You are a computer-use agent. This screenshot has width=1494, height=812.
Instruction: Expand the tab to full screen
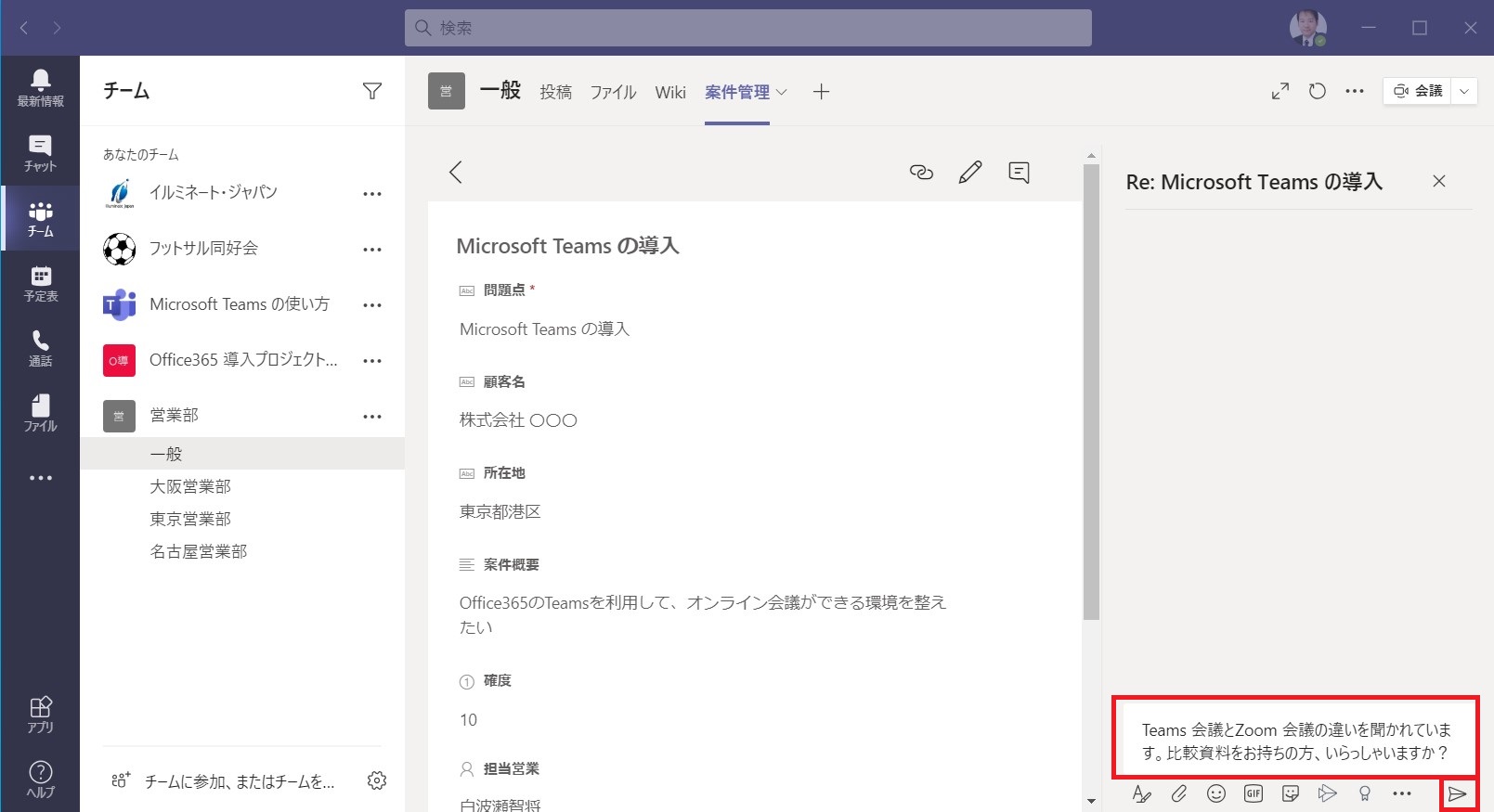[x=1280, y=91]
